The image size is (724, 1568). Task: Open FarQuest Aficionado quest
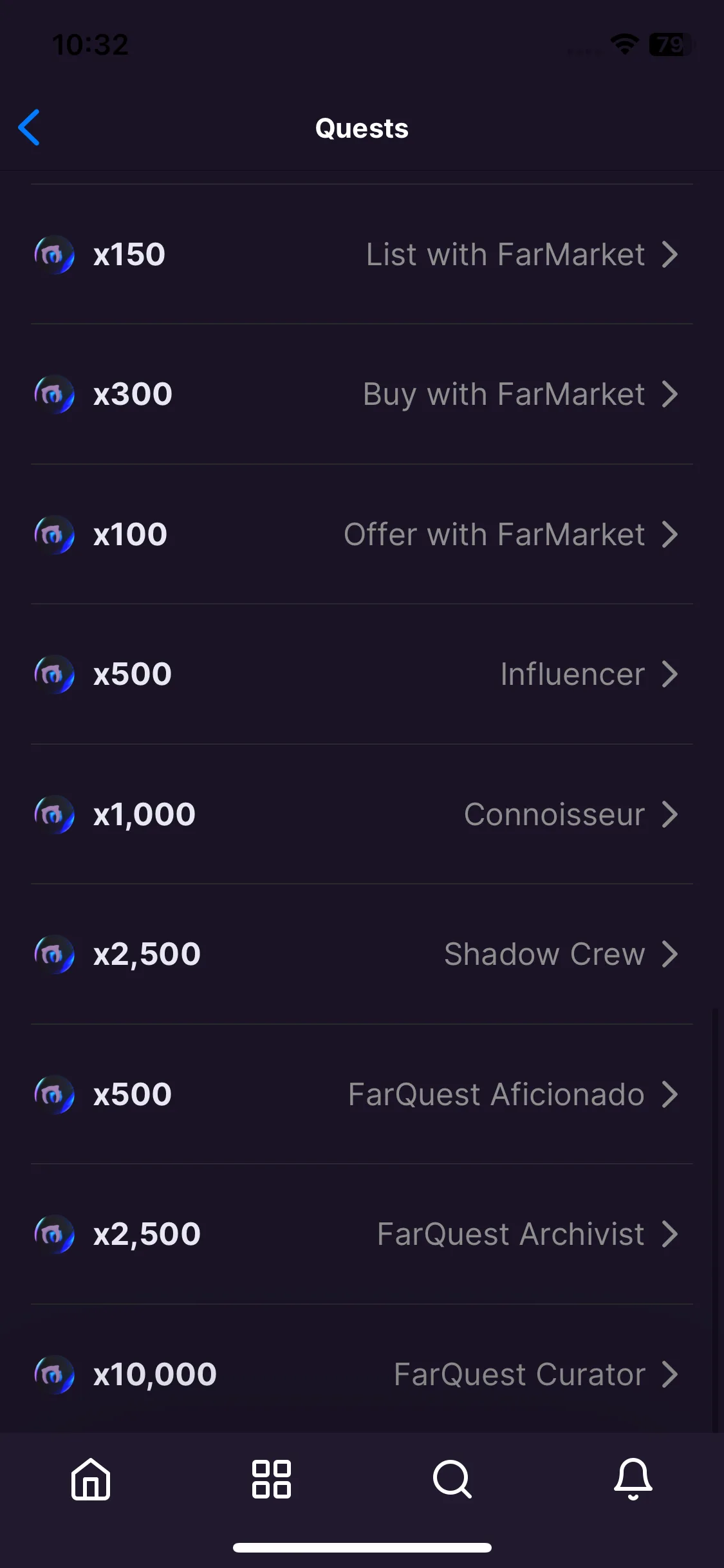(x=362, y=1094)
